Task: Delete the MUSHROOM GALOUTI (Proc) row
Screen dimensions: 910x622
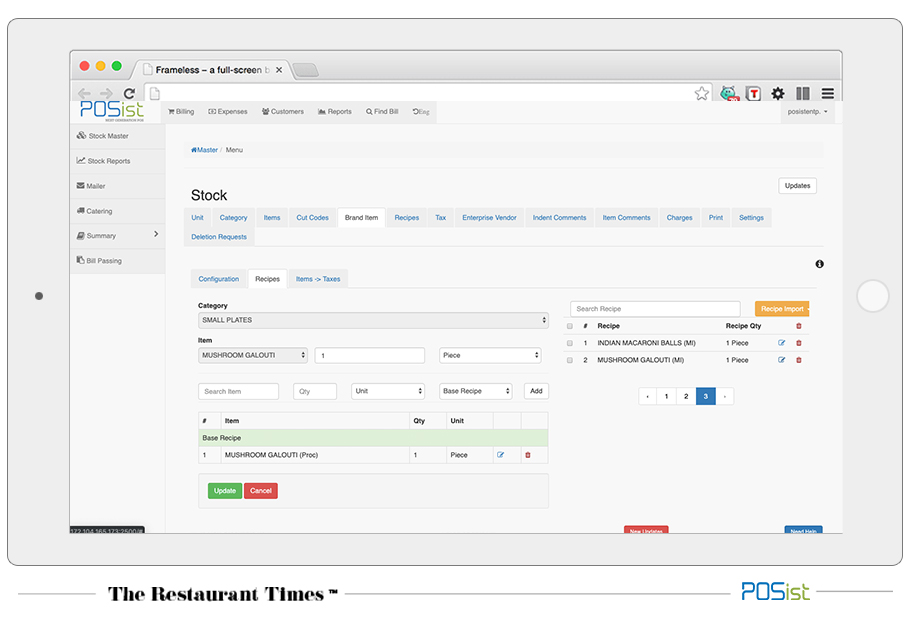Action: tap(528, 455)
